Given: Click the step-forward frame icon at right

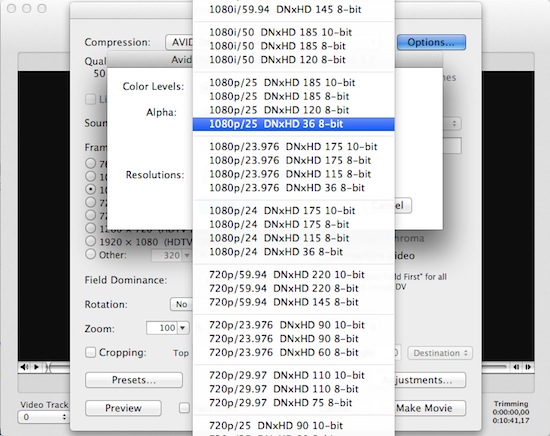Looking at the screenshot, I should 528,367.
